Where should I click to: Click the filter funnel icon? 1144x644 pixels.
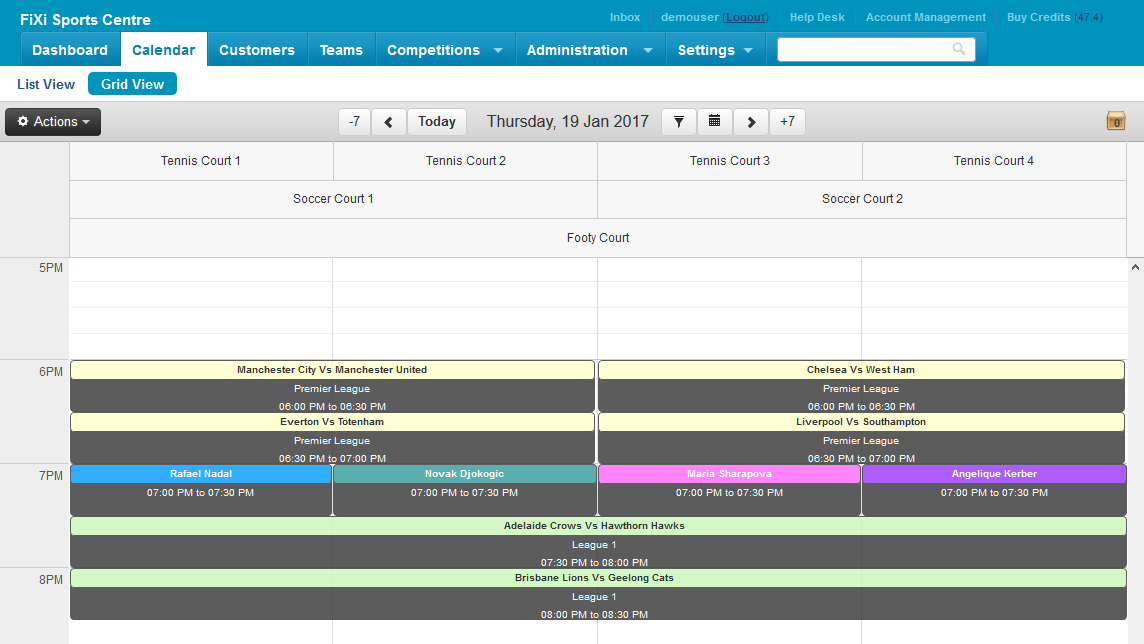[679, 122]
